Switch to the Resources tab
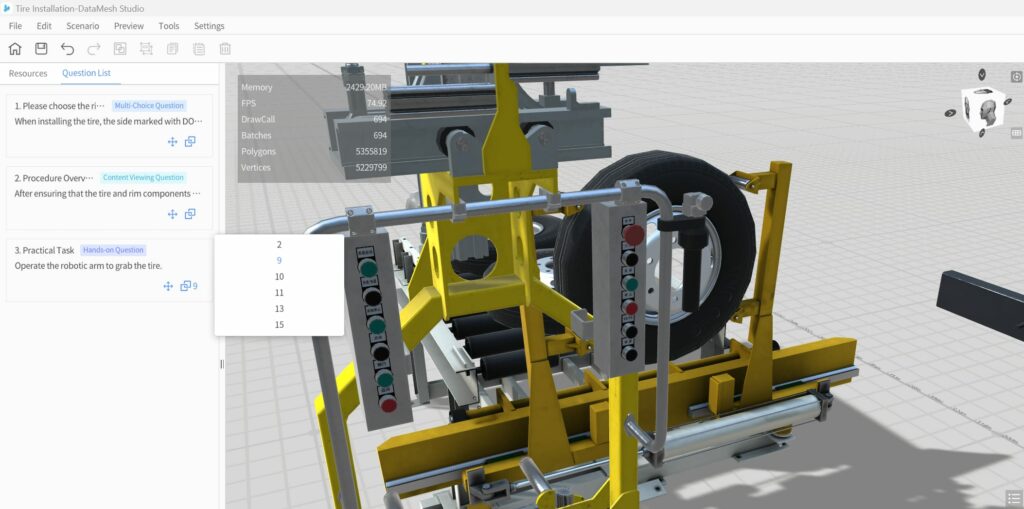 point(28,73)
